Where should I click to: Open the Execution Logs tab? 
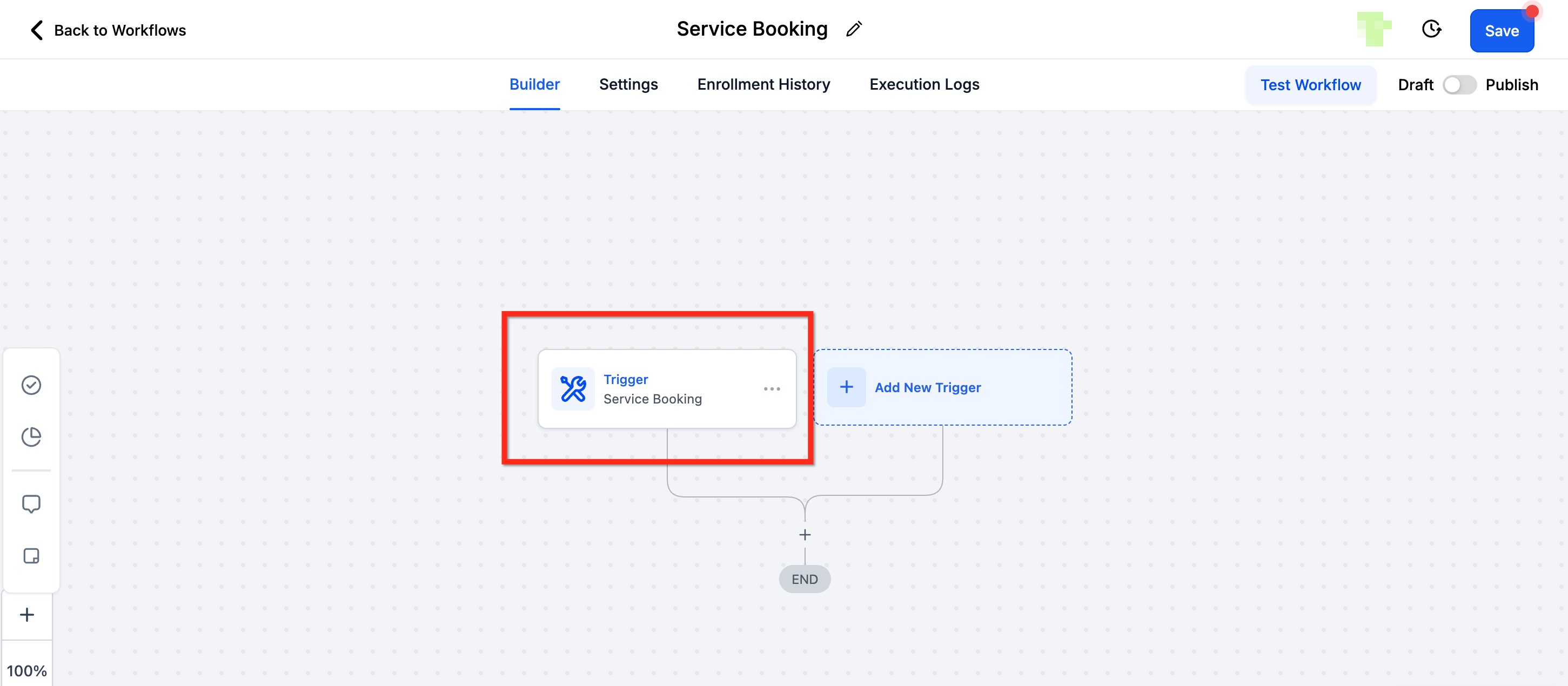[x=924, y=85]
